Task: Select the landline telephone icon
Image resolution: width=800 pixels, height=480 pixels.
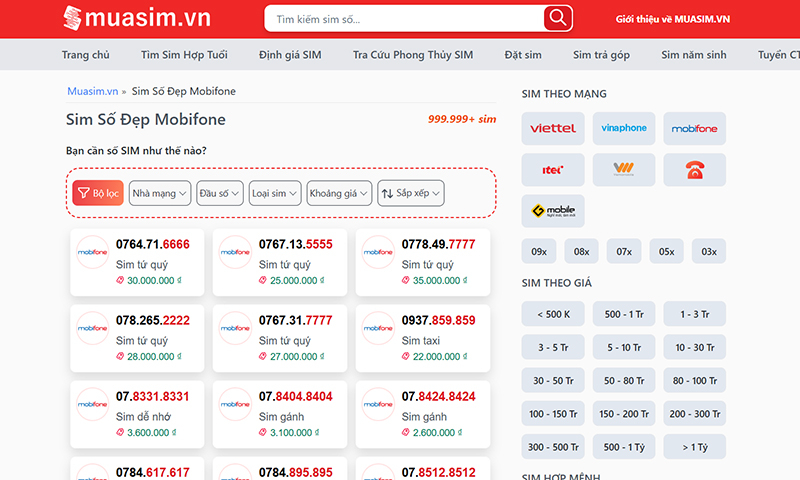Action: tap(694, 170)
